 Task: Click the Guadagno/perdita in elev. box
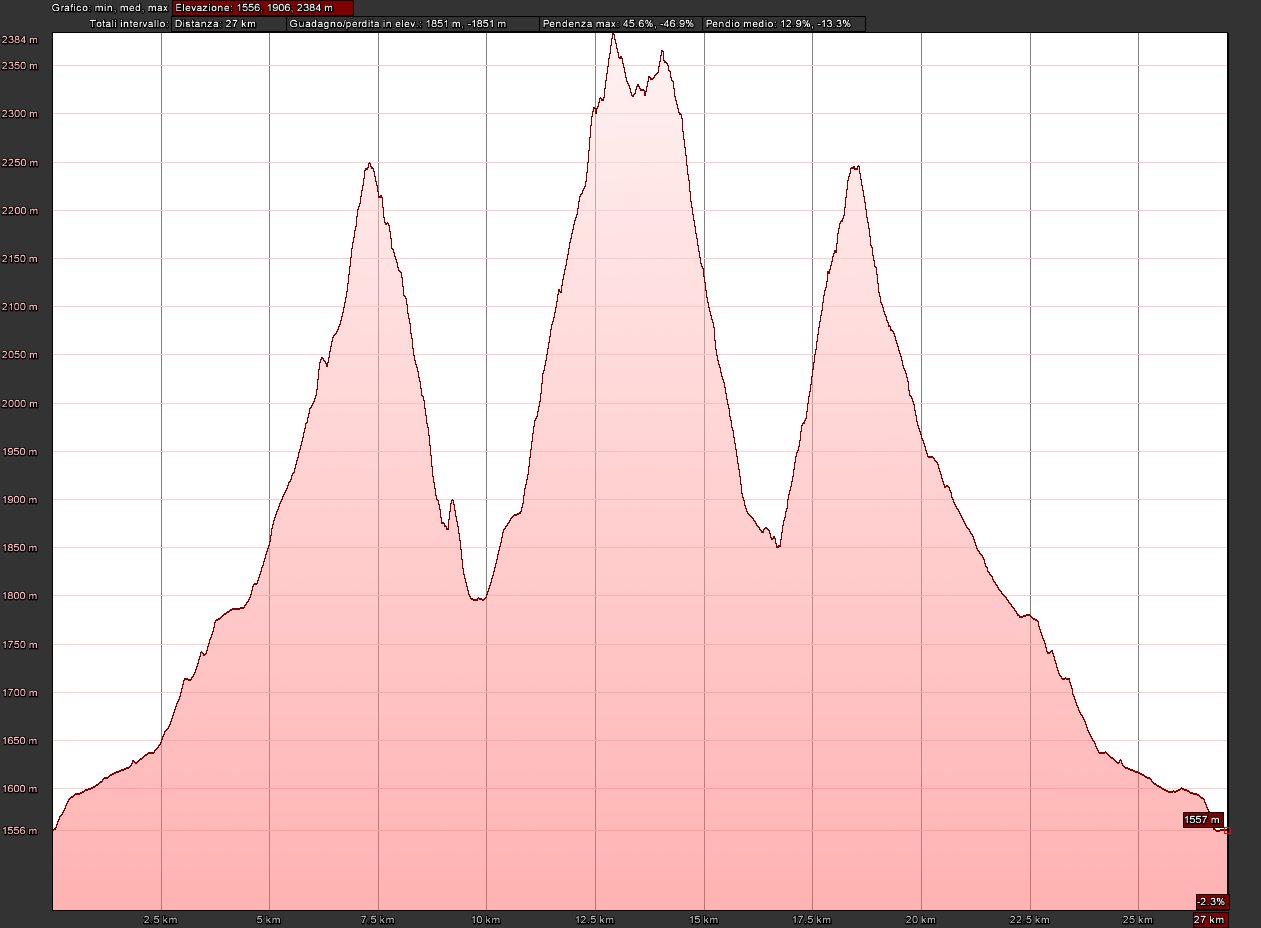(412, 23)
